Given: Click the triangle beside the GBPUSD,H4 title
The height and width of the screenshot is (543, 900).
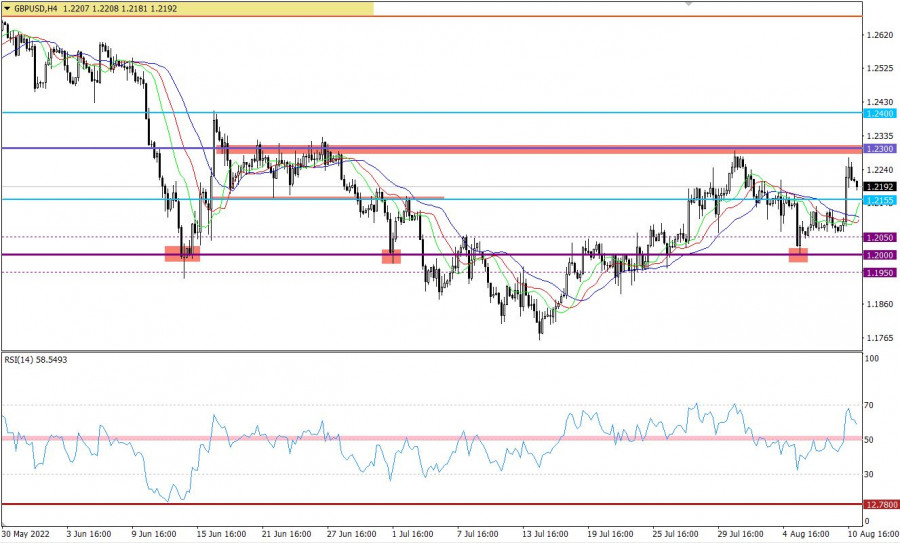Looking at the screenshot, I should coord(6,7).
